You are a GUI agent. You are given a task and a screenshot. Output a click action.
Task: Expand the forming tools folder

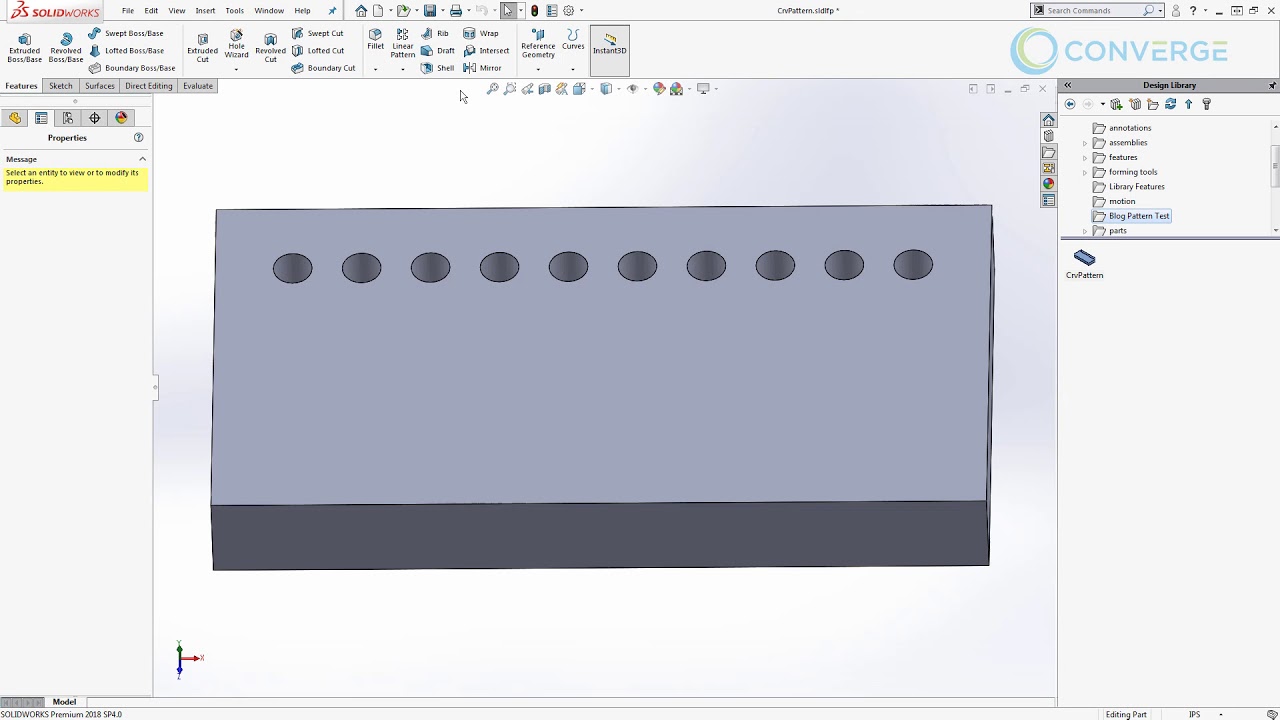[1085, 172]
